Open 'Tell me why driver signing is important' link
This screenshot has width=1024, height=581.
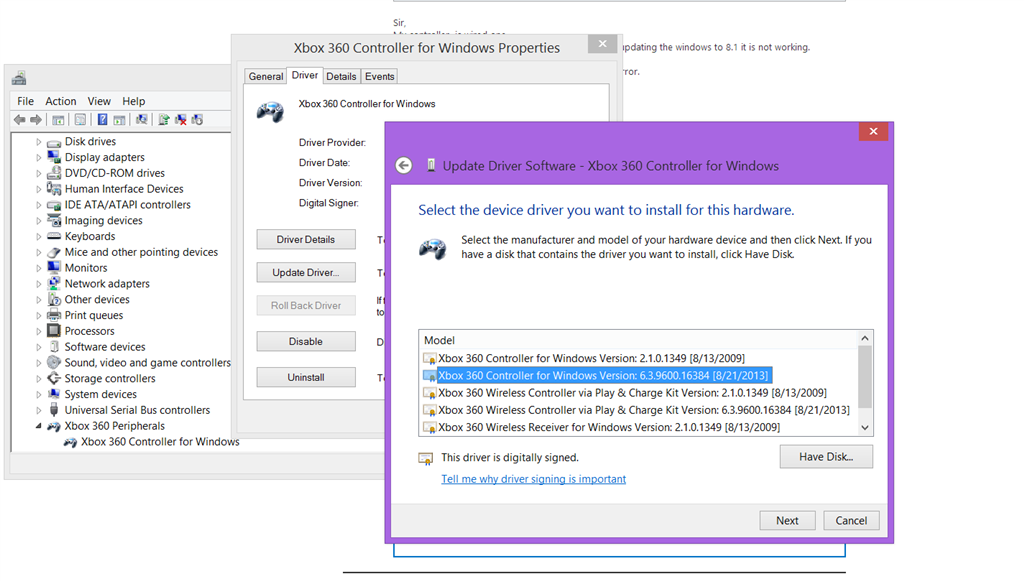[x=534, y=479]
